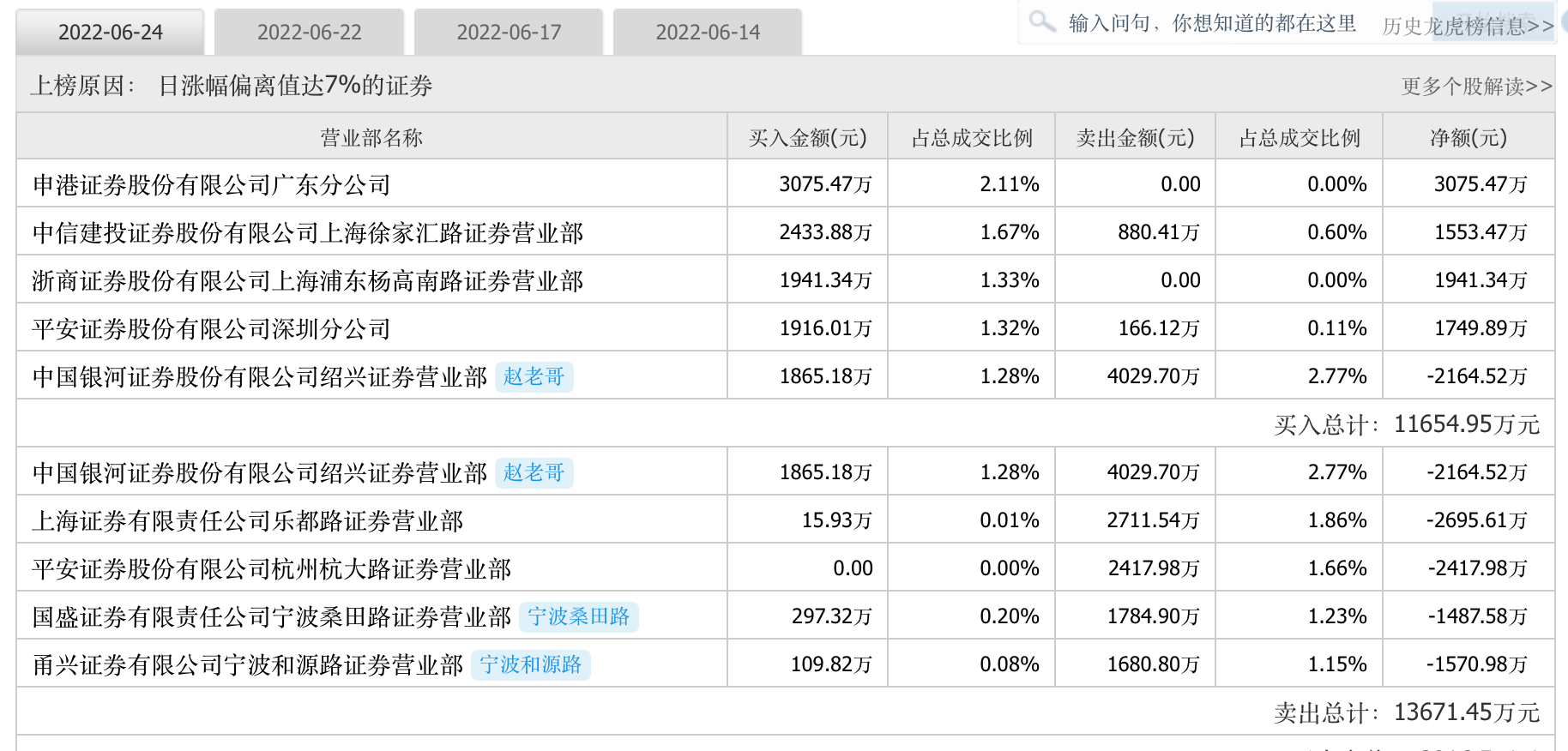Select row 中信建投证券上海徐家汇路证券营业部
This screenshot has width=1568, height=751.
tap(786, 232)
